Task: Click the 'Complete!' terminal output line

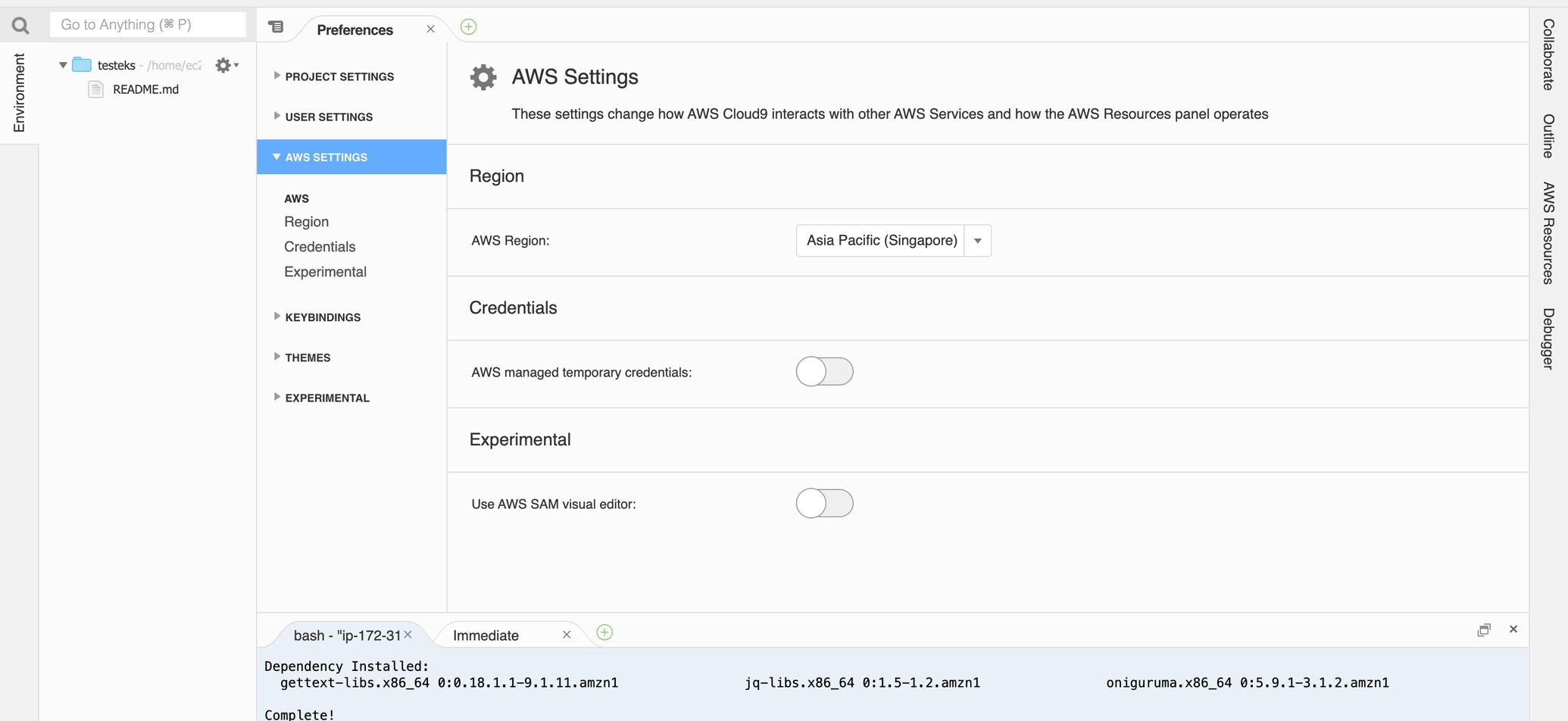Action: point(299,714)
